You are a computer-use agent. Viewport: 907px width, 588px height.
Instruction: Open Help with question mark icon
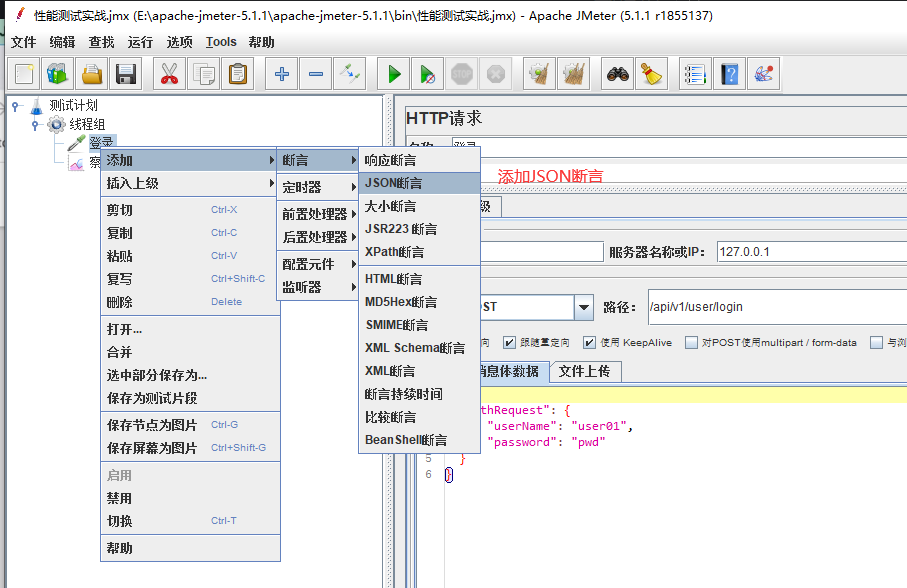[x=729, y=74]
